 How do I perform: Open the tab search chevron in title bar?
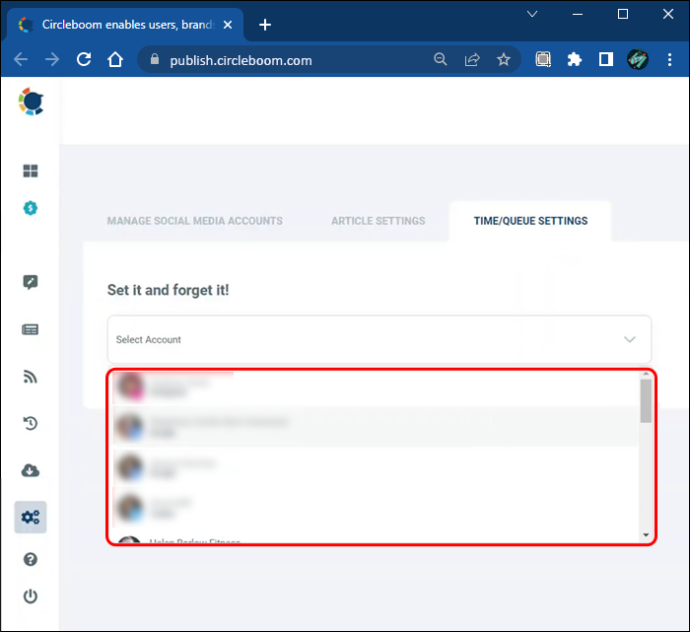pos(532,14)
